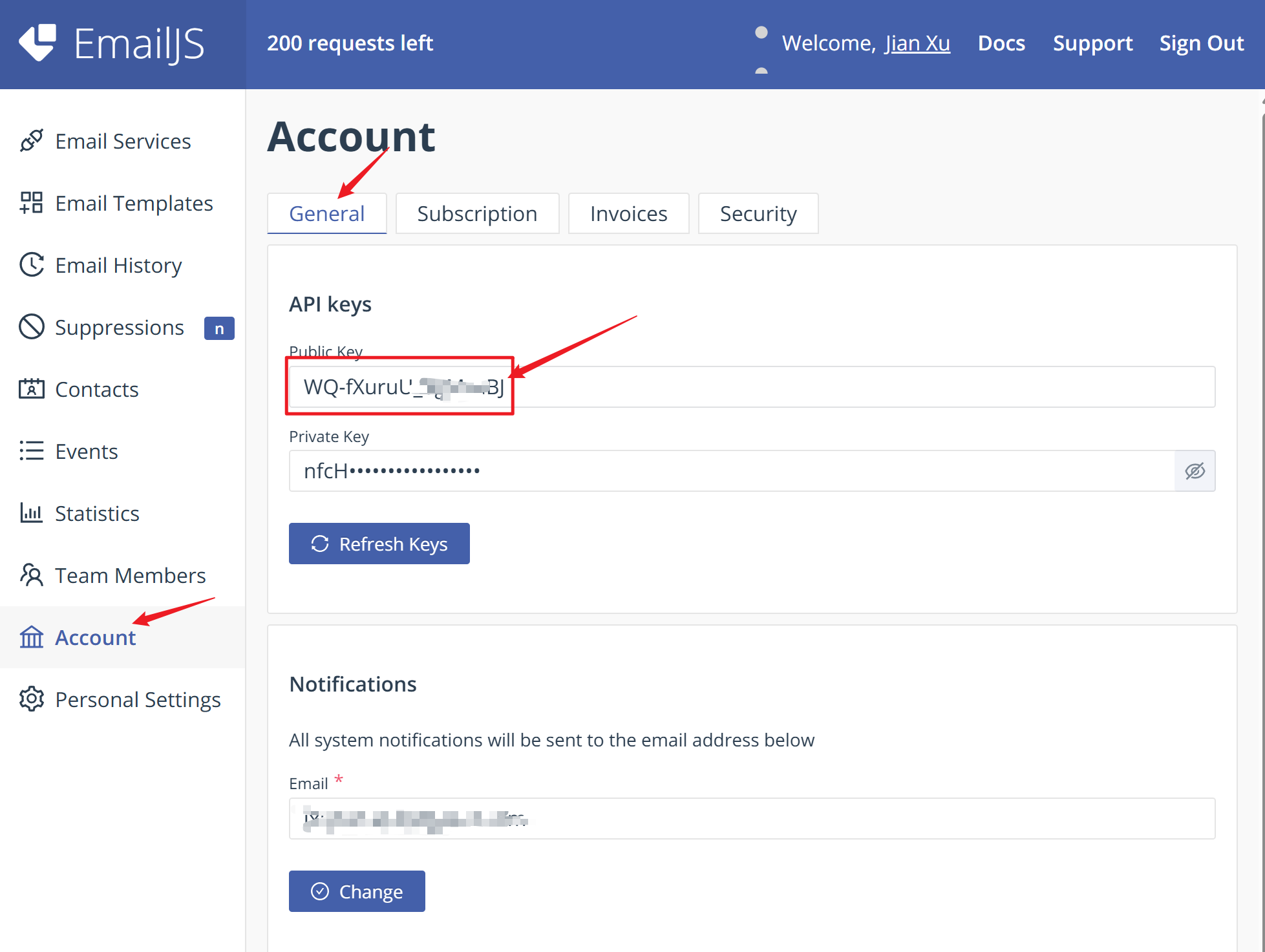Go to Email Services in sidebar

click(123, 141)
